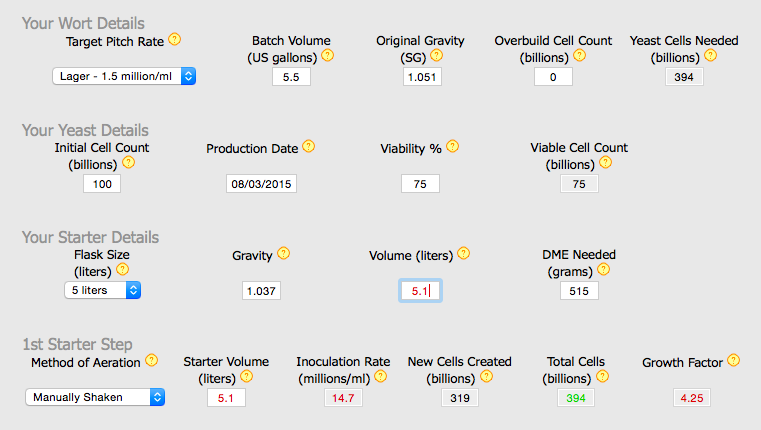Select the Batch Volume 5.5 field

pos(291,77)
